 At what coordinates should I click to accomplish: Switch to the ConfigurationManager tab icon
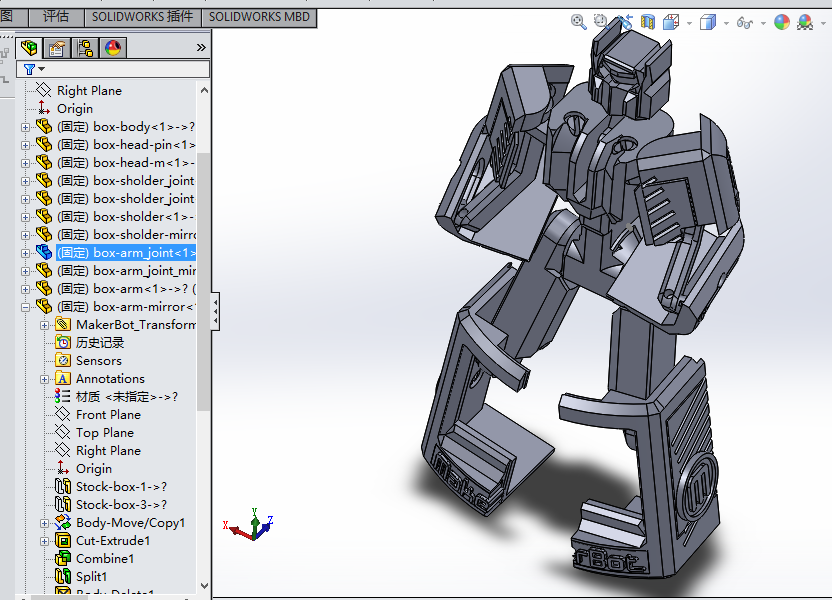85,47
